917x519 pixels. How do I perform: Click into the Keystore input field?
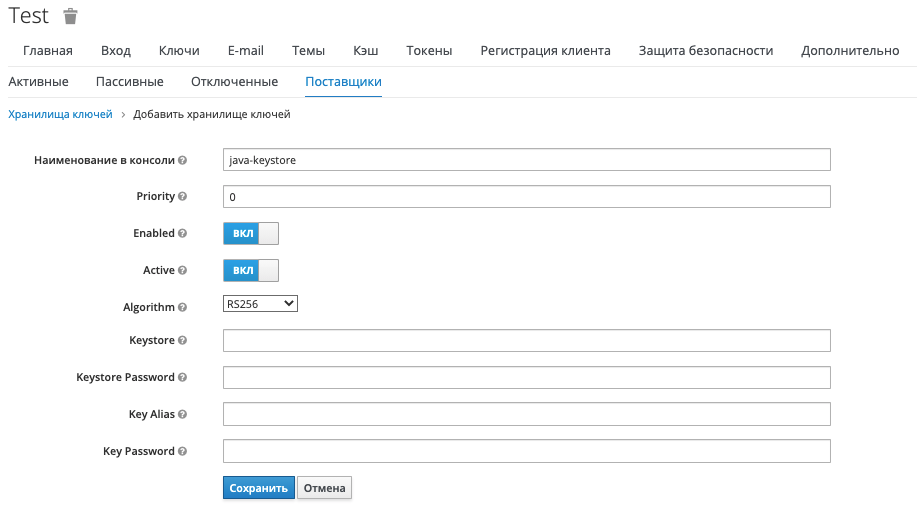point(526,341)
